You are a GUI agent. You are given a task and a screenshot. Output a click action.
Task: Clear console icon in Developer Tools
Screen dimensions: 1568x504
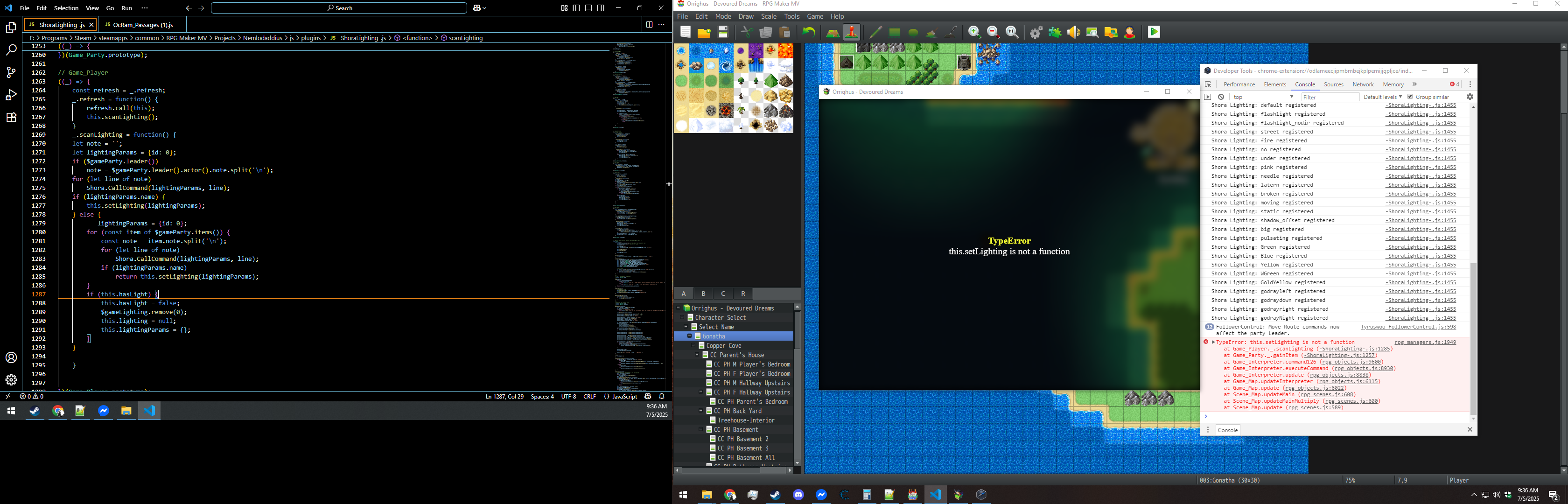pos(1221,97)
